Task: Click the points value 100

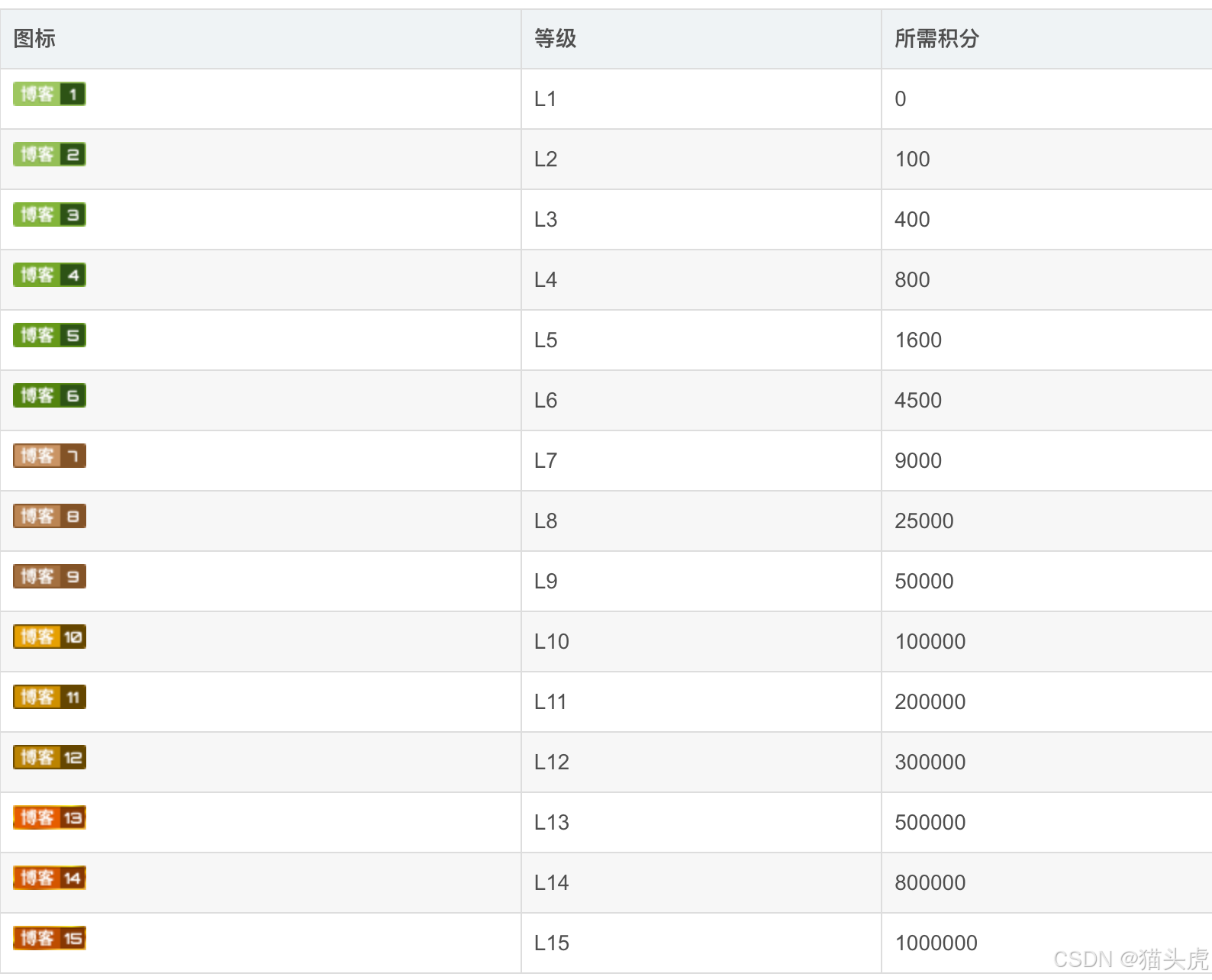Action: tap(912, 159)
